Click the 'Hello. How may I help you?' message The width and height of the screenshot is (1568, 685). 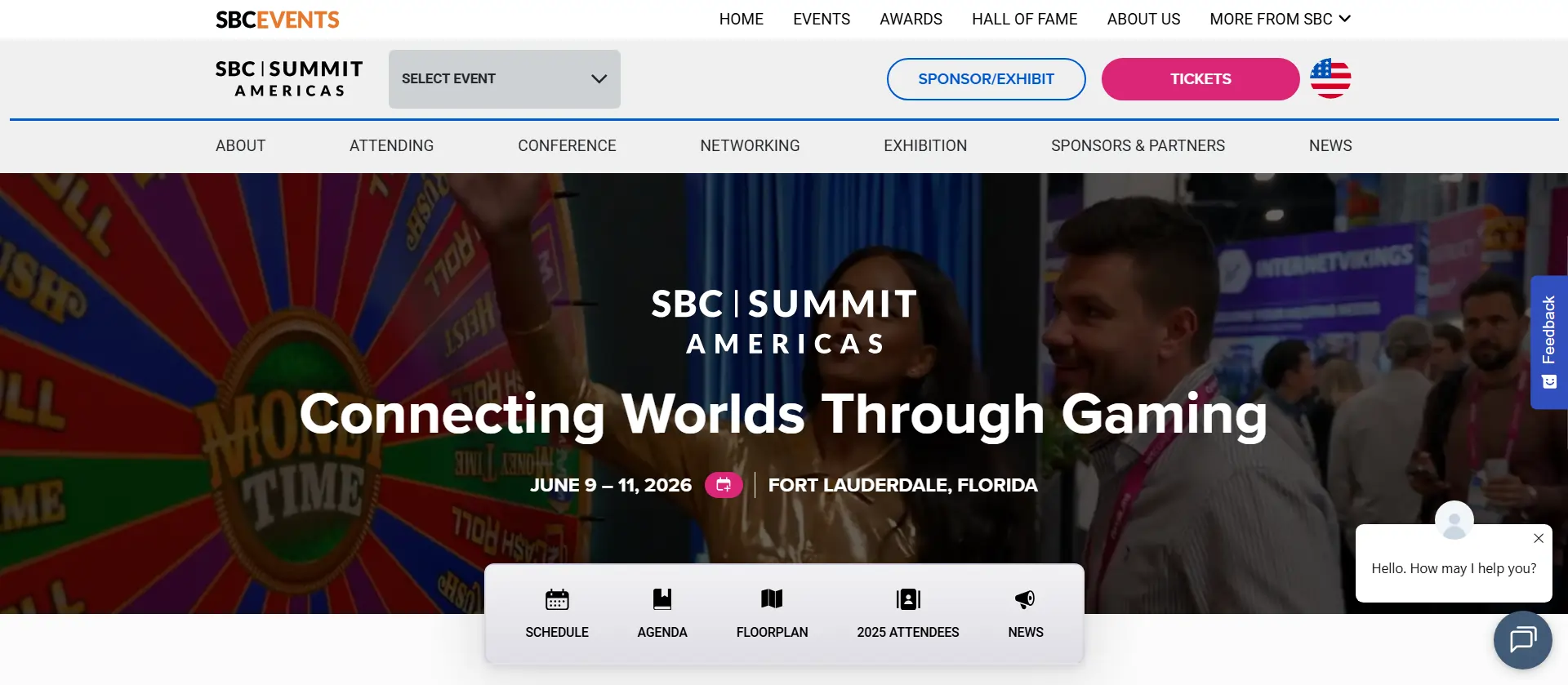click(1454, 568)
